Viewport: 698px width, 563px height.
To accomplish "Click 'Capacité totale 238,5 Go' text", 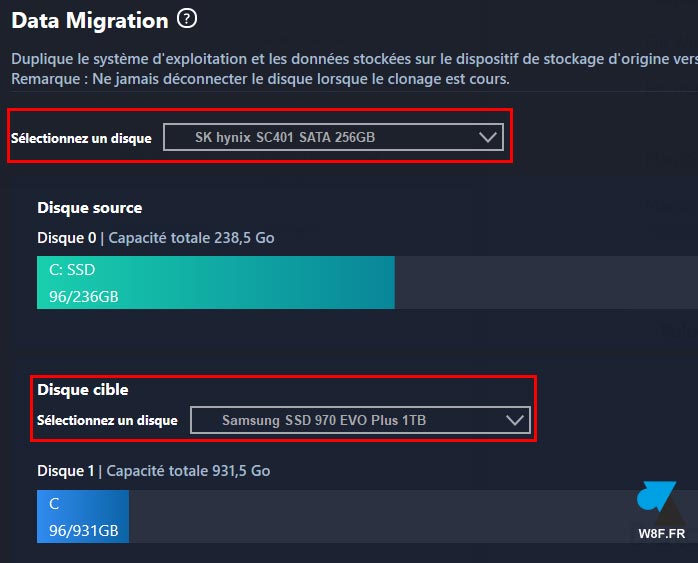I will click(191, 238).
